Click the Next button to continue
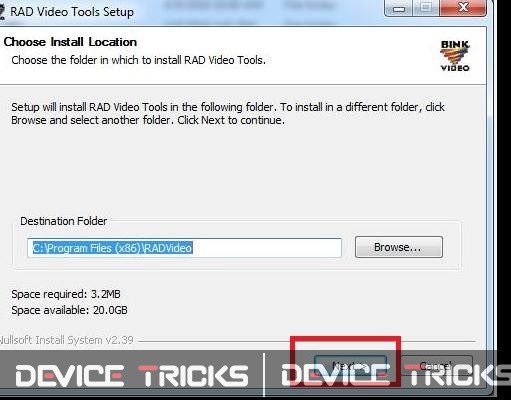511x400 pixels. 350,367
